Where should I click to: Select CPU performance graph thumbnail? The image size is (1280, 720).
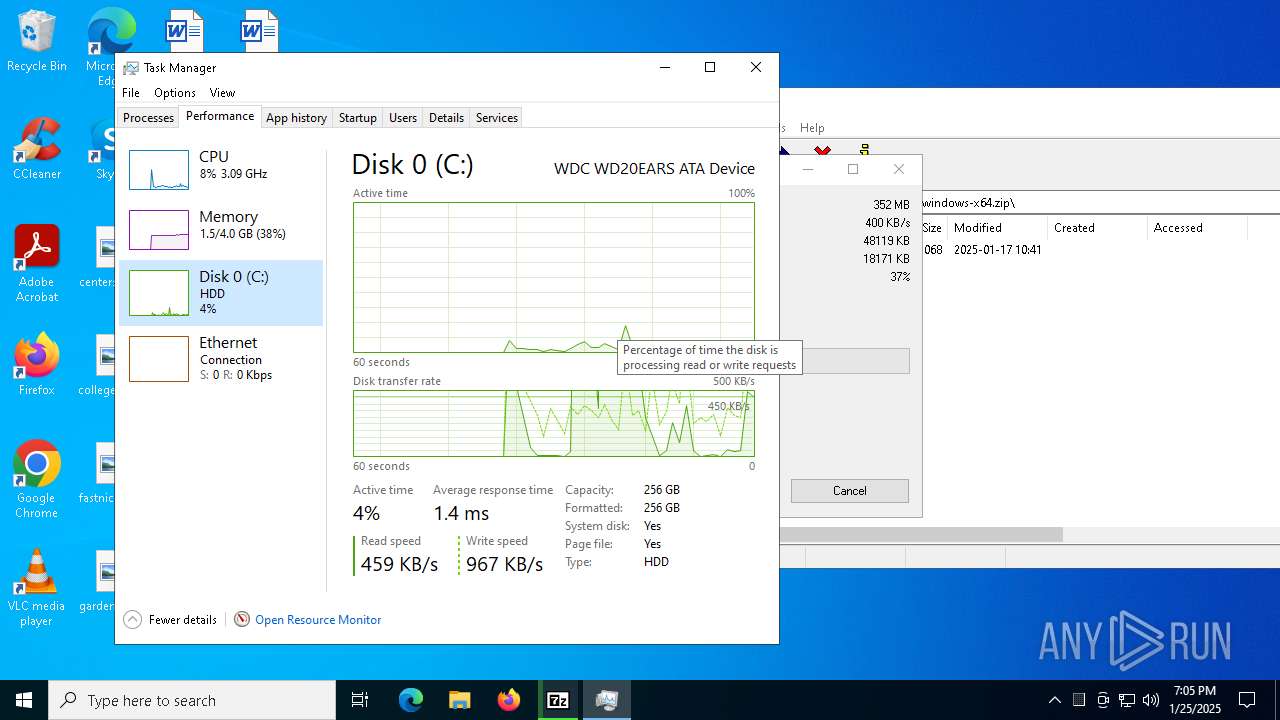pyautogui.click(x=159, y=170)
